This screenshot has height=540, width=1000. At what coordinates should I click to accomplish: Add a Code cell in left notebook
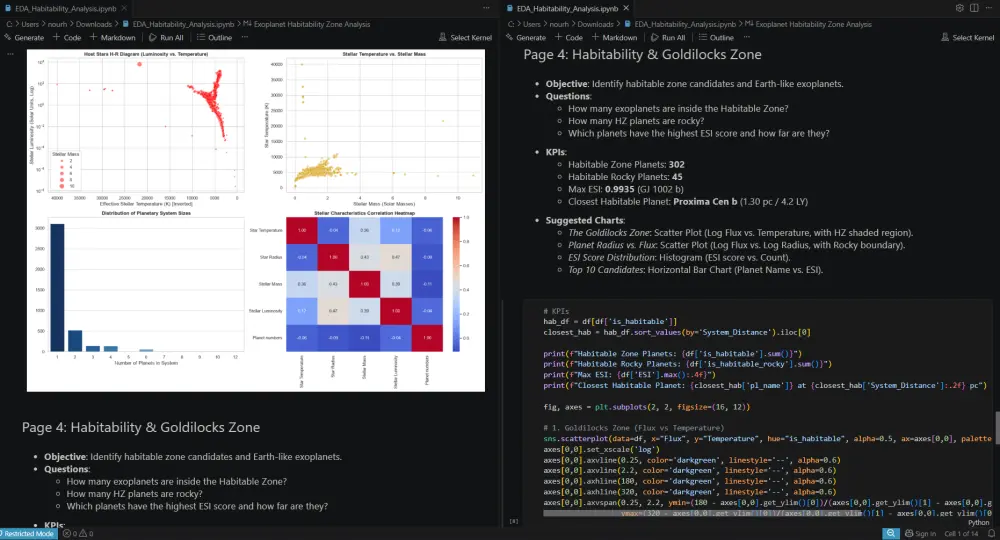pyautogui.click(x=67, y=38)
